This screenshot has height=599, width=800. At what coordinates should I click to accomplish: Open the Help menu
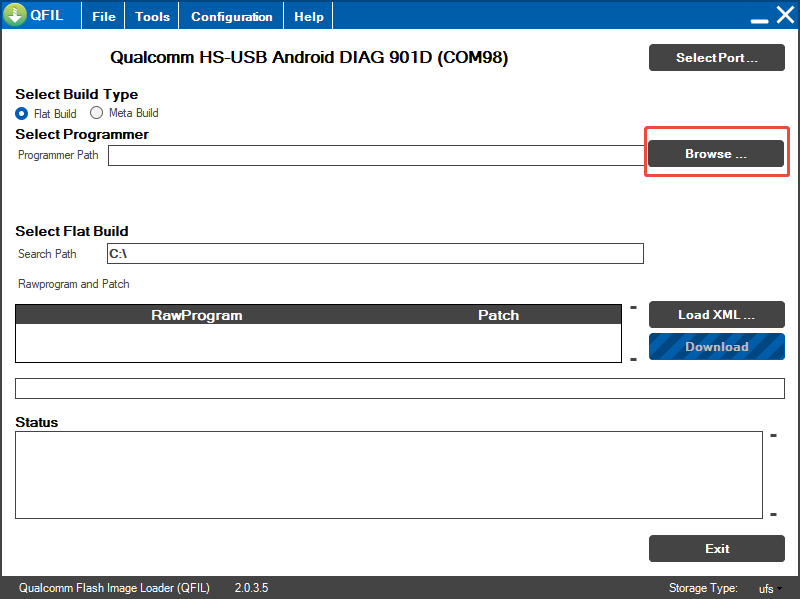click(x=309, y=16)
